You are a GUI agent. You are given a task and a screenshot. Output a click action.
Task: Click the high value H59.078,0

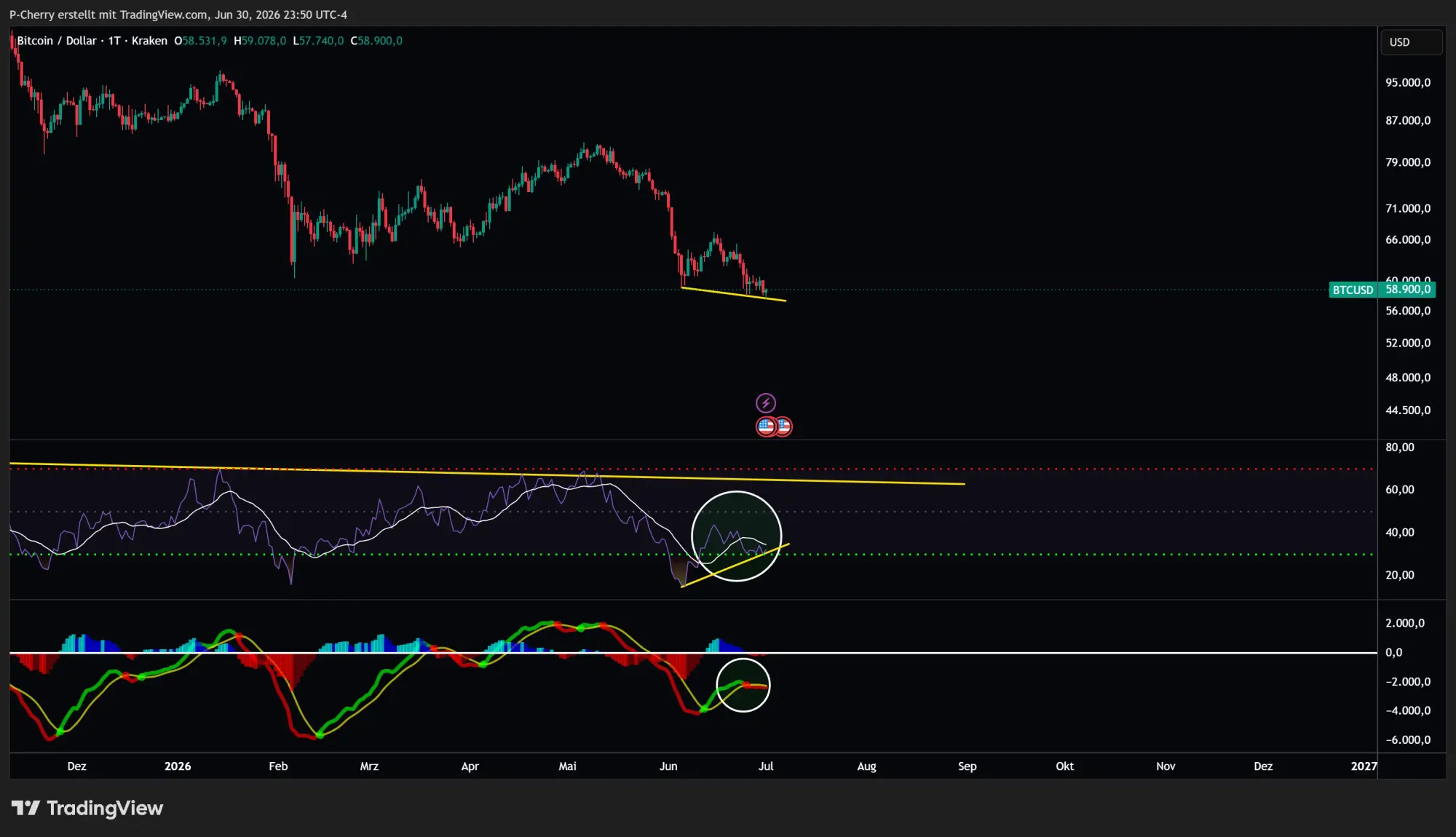coord(260,41)
